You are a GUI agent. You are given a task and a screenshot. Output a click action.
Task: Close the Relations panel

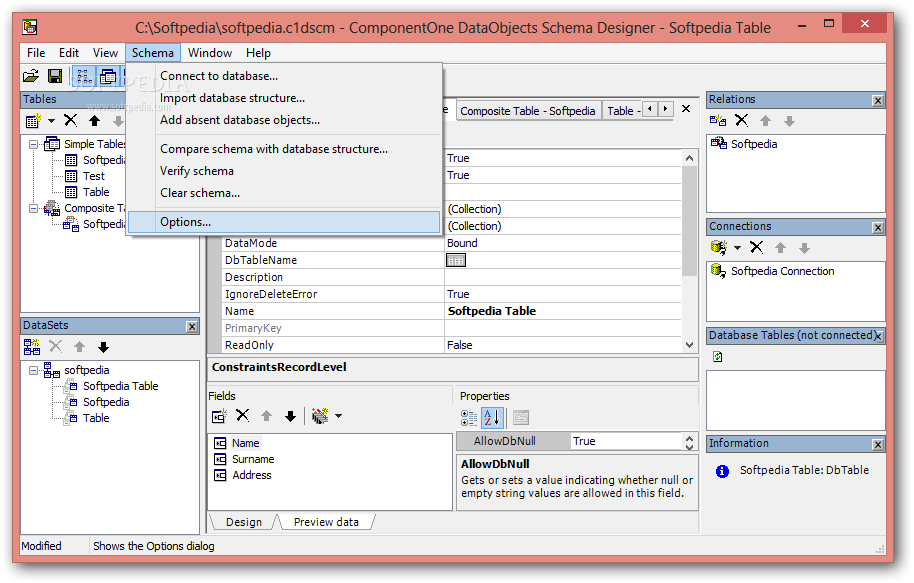[878, 100]
